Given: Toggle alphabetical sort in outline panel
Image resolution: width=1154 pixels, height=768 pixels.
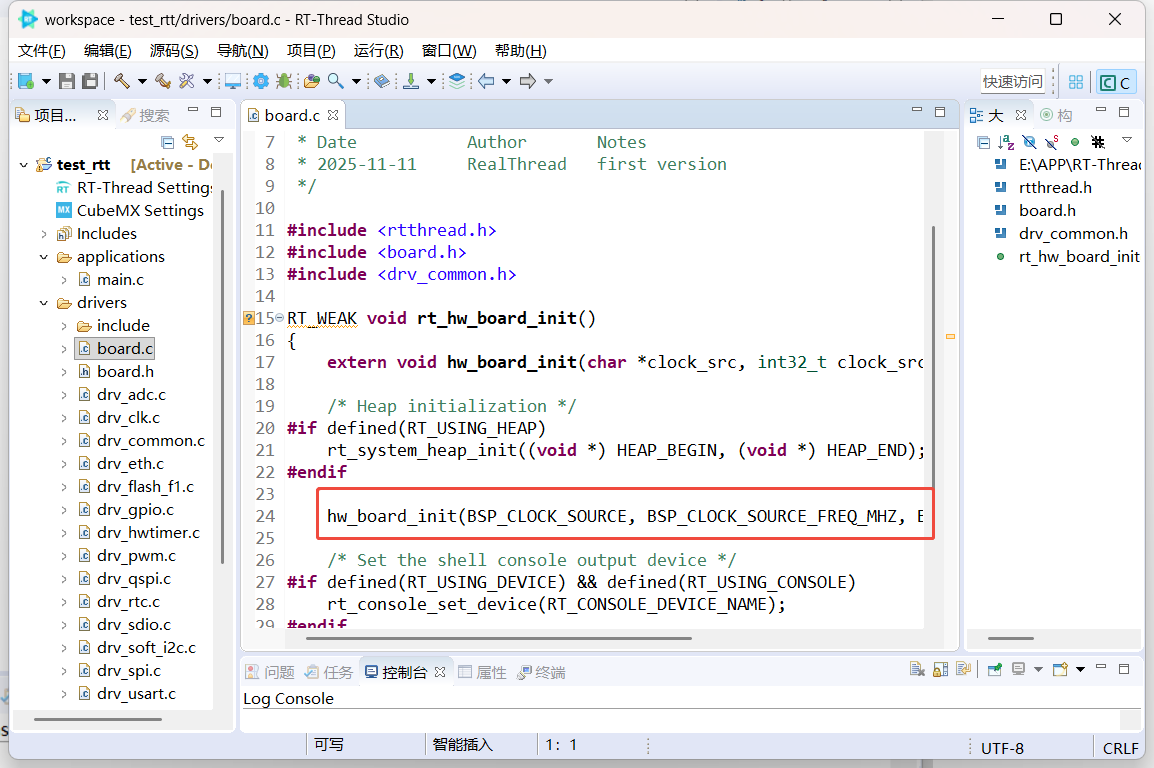Looking at the screenshot, I should [x=1006, y=142].
